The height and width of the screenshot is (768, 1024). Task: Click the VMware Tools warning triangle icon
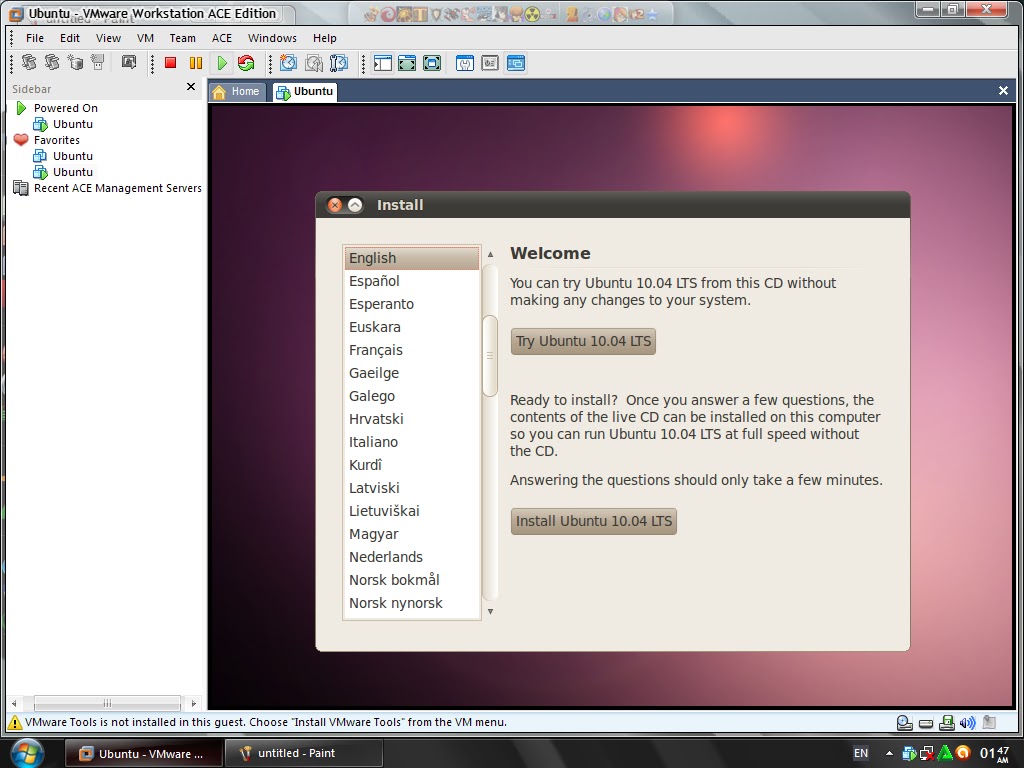(x=14, y=722)
